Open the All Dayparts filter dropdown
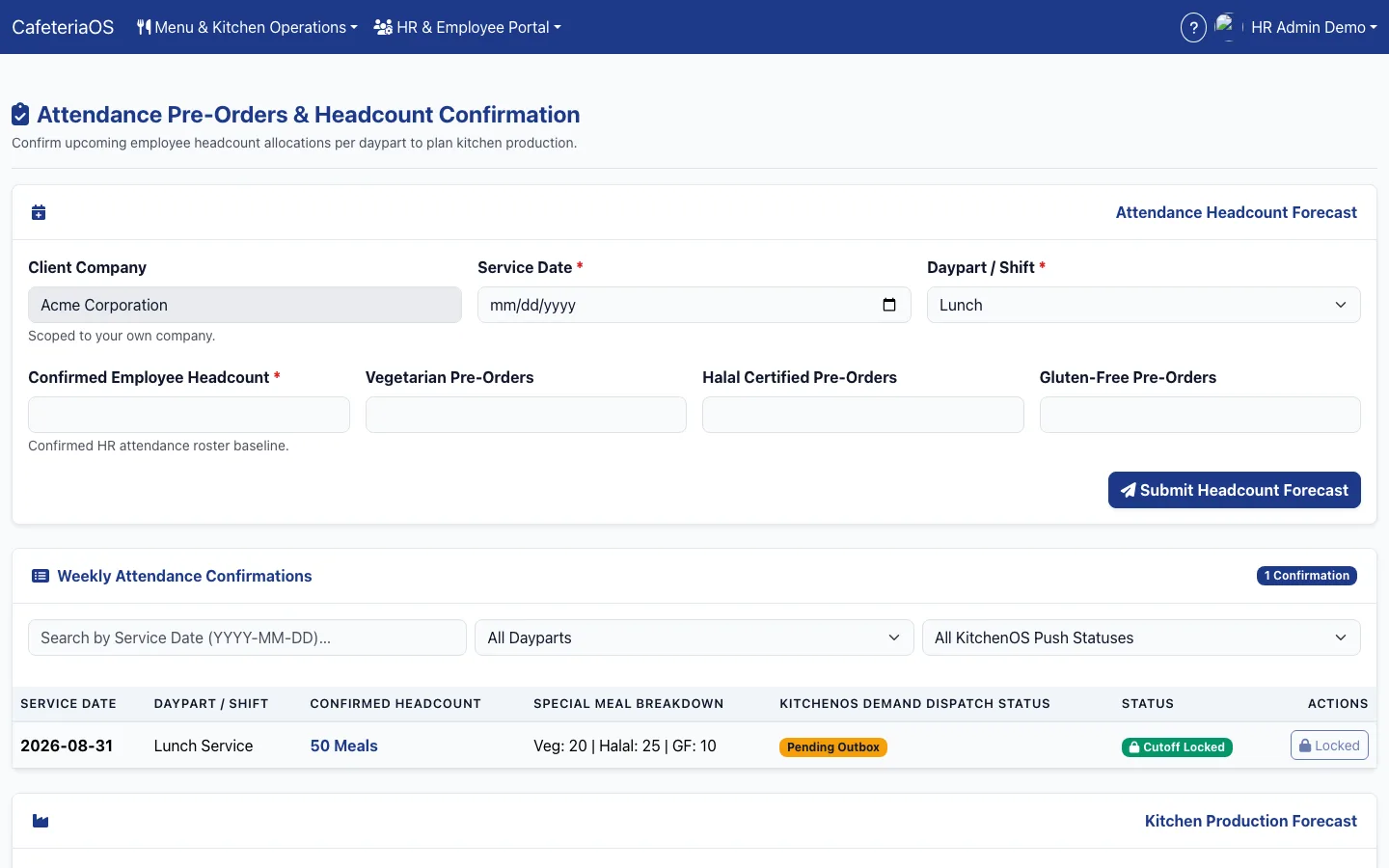The height and width of the screenshot is (868, 1389). click(694, 637)
